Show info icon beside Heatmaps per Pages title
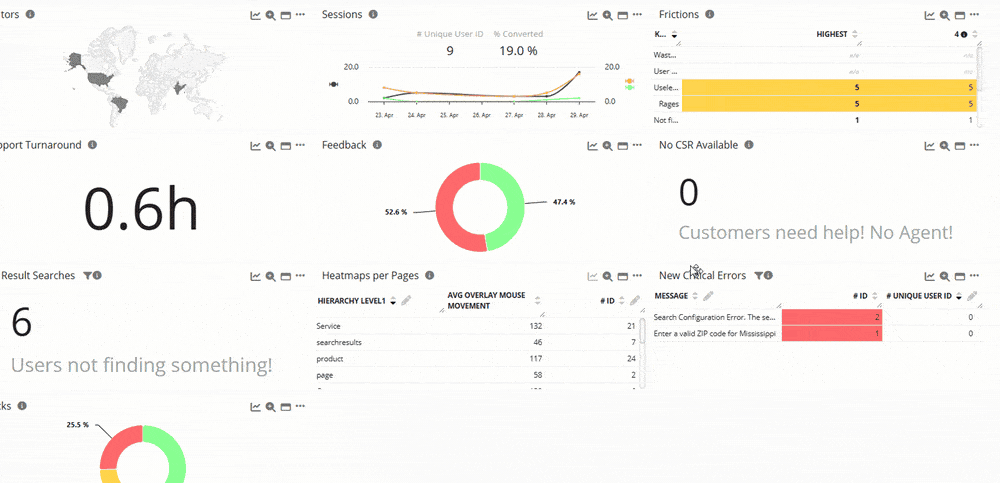1000x483 pixels. [x=429, y=275]
